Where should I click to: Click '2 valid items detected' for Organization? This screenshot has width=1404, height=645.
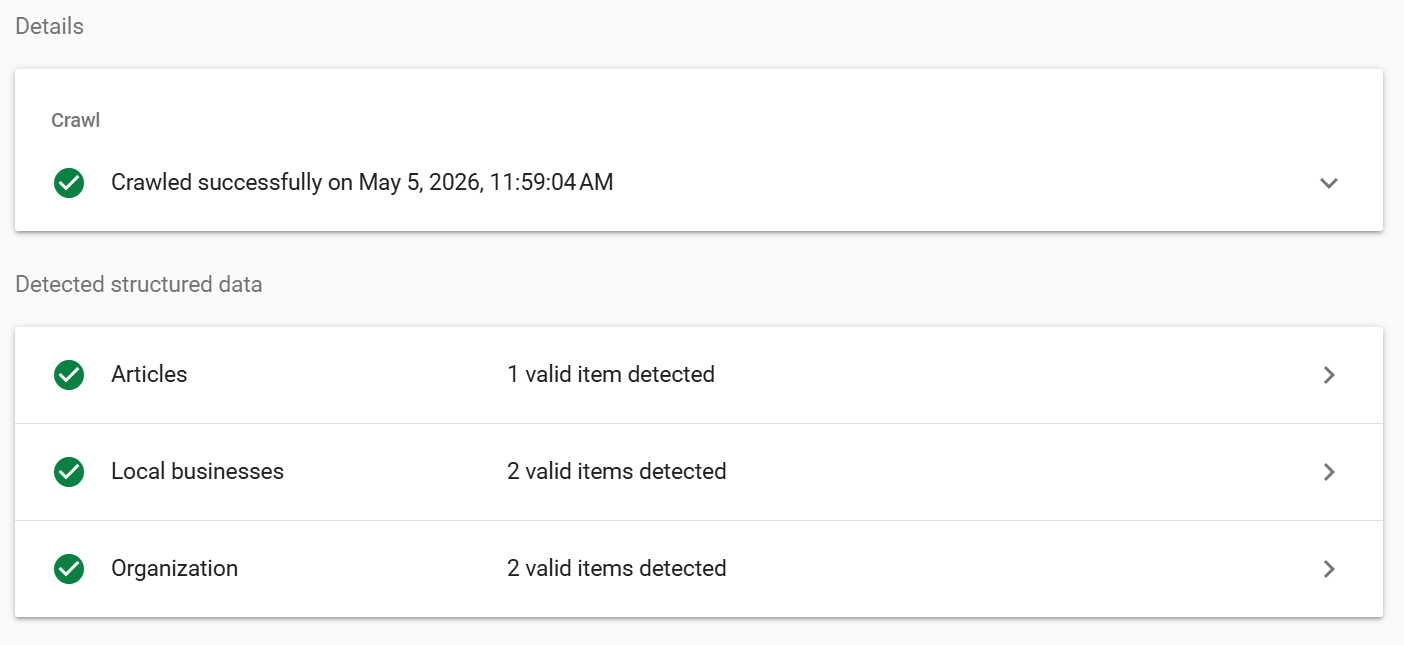(617, 569)
